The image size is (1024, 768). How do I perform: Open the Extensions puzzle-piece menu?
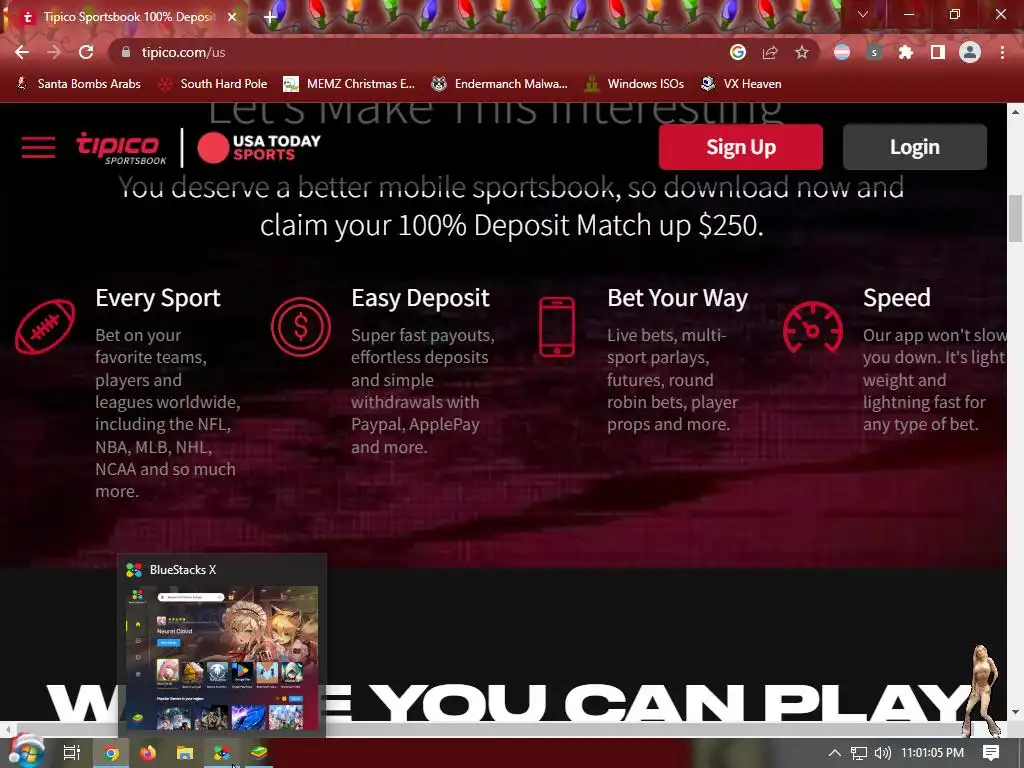pyautogui.click(x=906, y=52)
